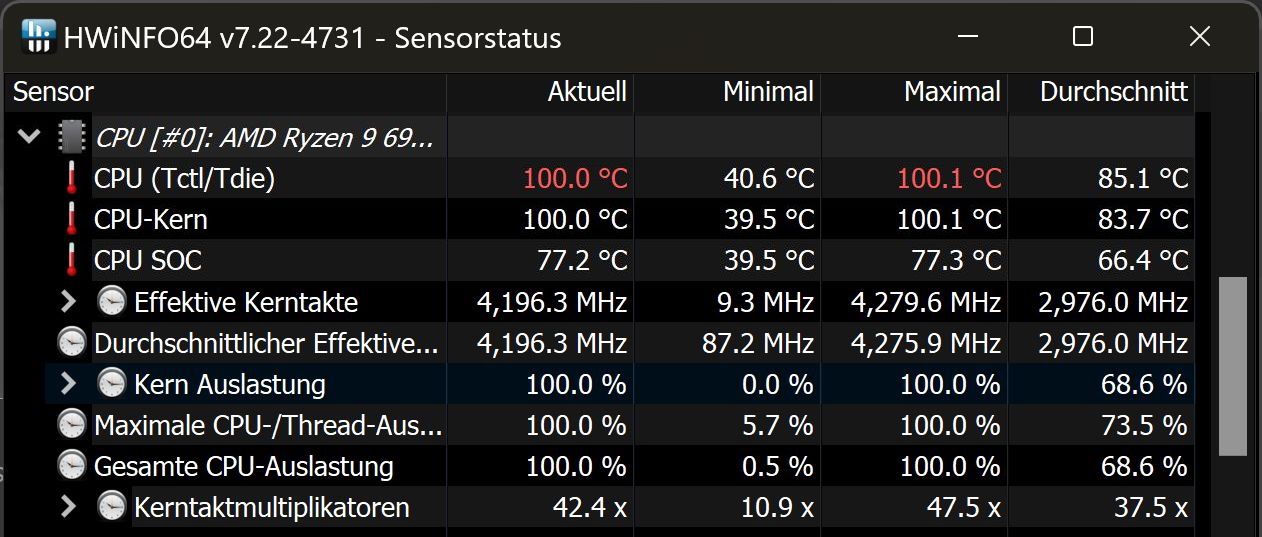This screenshot has width=1262, height=537.
Task: Click thermometer icon next to CPU (Tctl/Tdie)
Action: point(71,178)
